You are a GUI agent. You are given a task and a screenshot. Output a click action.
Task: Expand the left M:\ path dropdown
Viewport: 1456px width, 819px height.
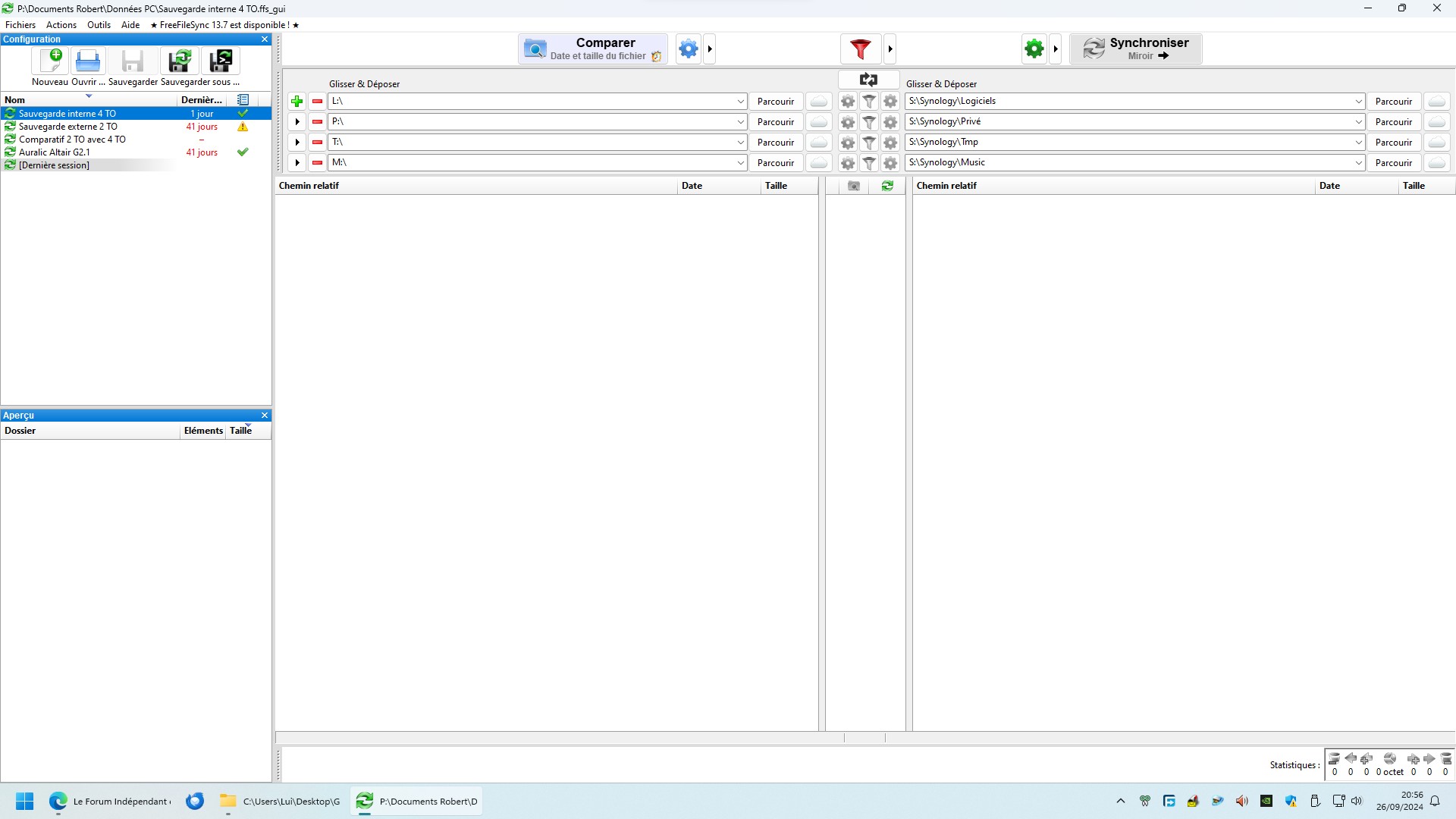741,163
